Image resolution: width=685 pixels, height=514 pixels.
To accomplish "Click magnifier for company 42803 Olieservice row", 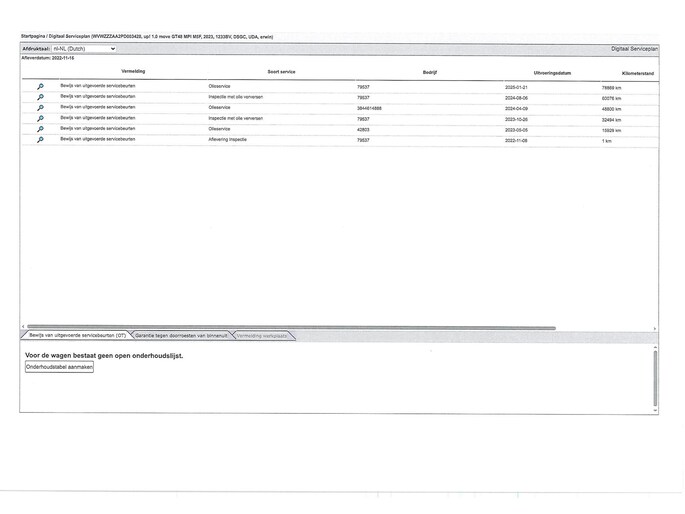I will (40, 129).
